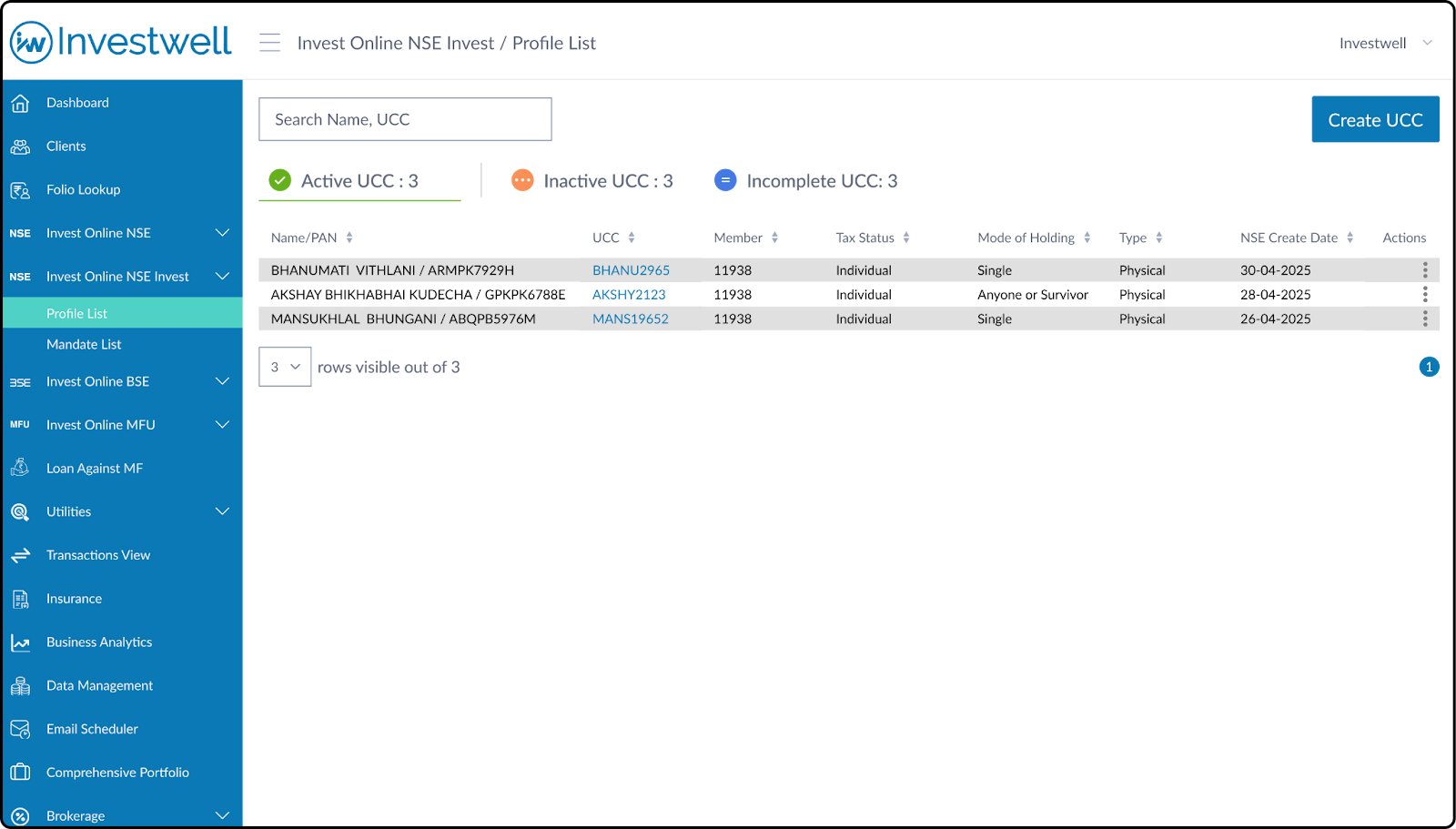
Task: Expand the Invest Online MFU chevron
Action: point(222,425)
